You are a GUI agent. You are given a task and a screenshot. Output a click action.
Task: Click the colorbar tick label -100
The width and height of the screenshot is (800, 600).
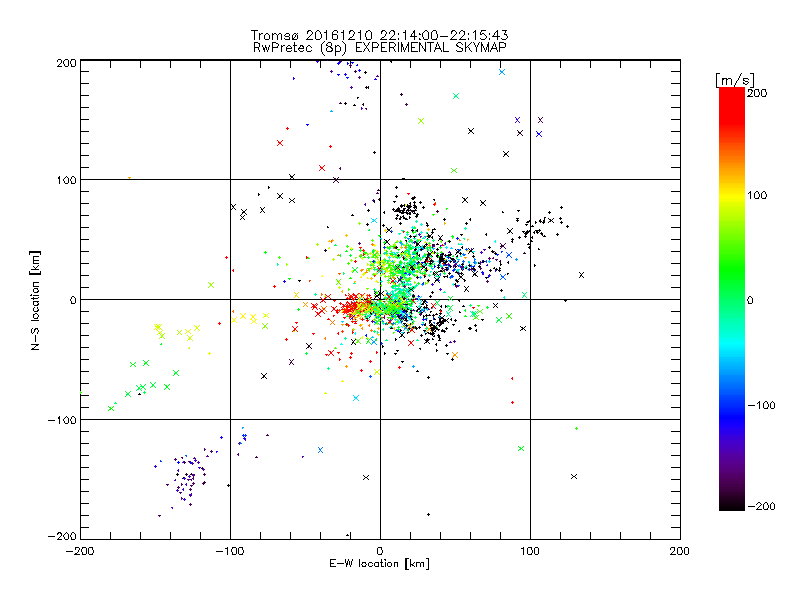[761, 405]
